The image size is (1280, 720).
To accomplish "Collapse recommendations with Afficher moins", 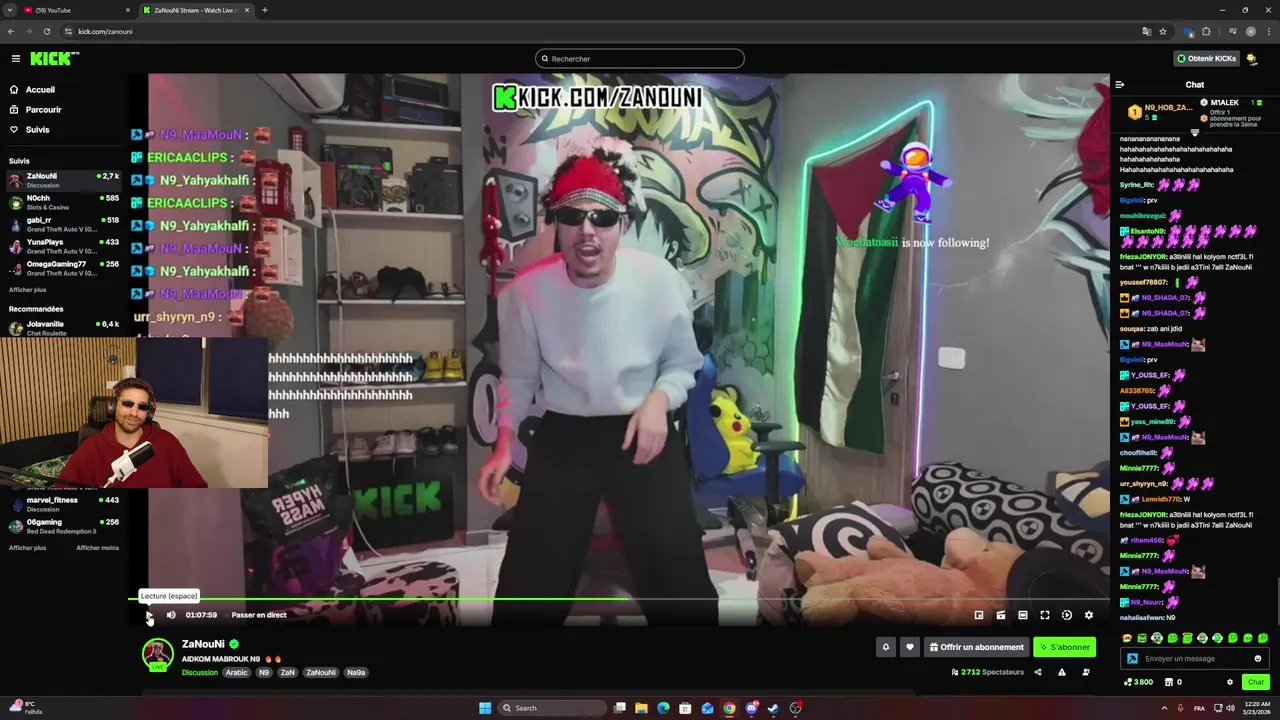I will pyautogui.click(x=98, y=548).
